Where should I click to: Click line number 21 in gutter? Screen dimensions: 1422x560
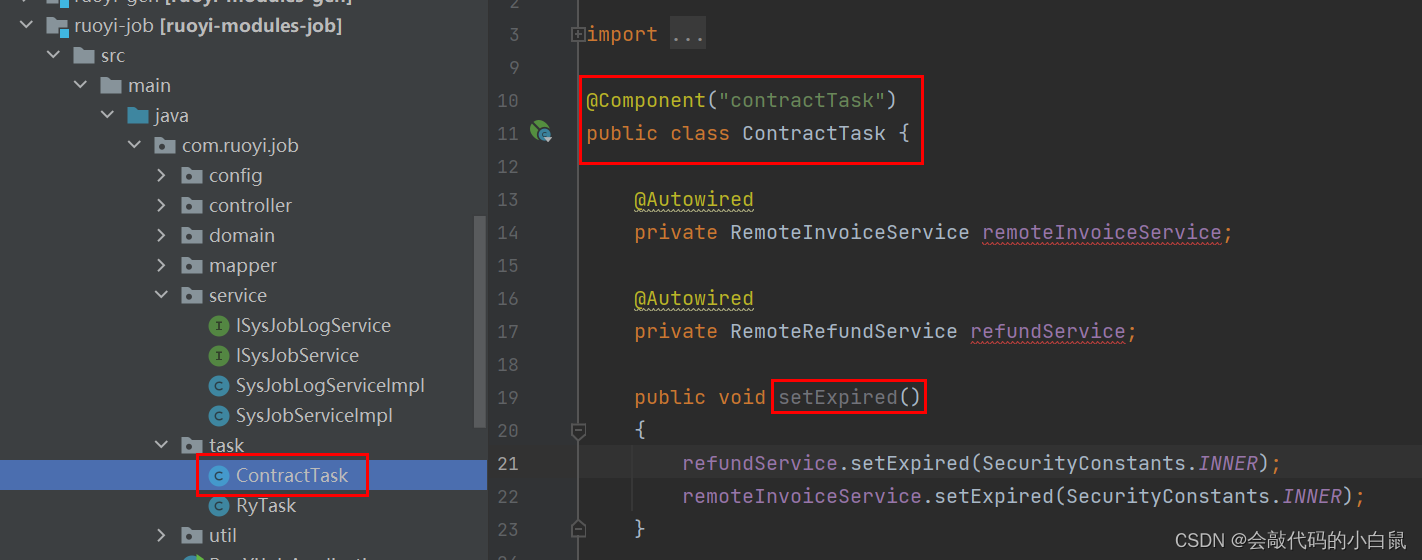pos(508,464)
